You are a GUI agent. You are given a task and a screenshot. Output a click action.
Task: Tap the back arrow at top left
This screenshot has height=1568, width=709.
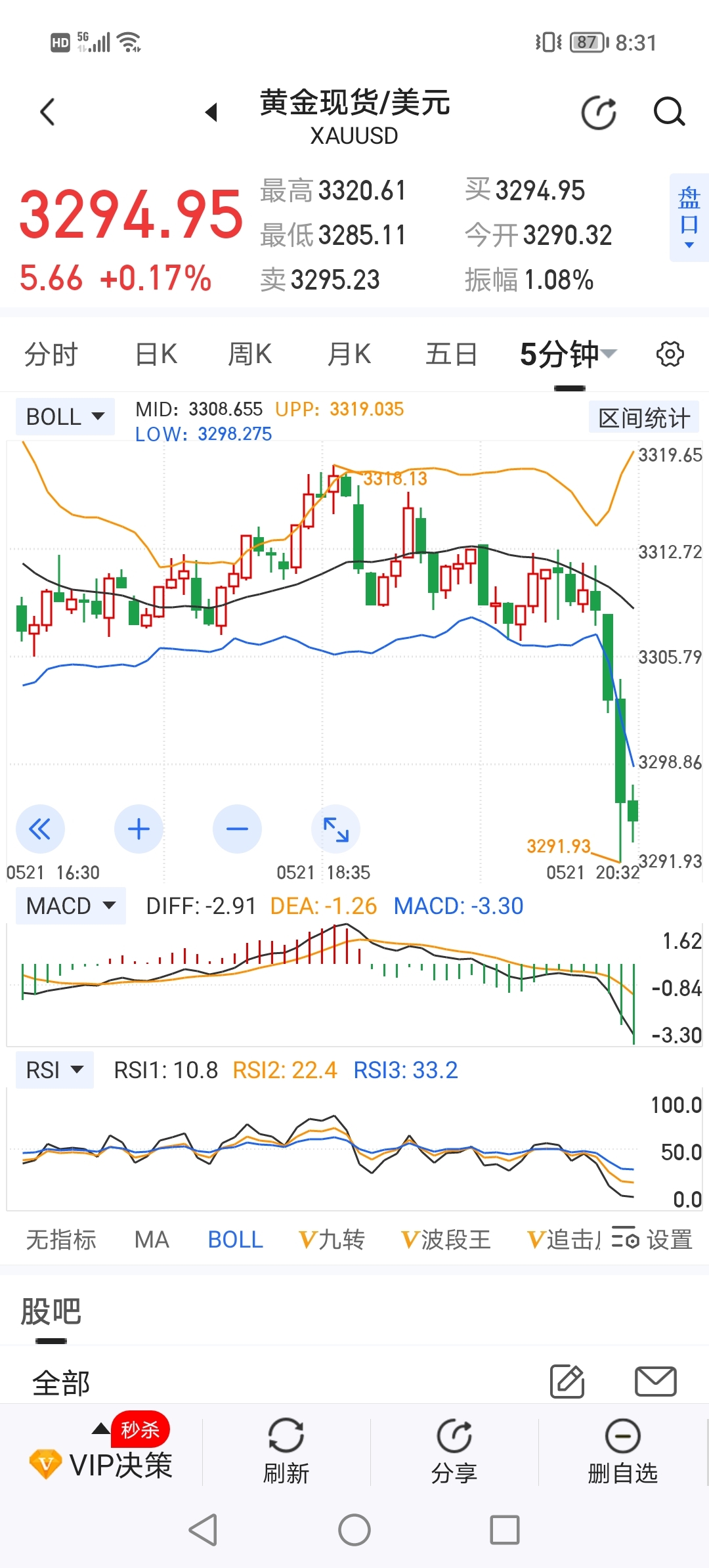coord(47,112)
